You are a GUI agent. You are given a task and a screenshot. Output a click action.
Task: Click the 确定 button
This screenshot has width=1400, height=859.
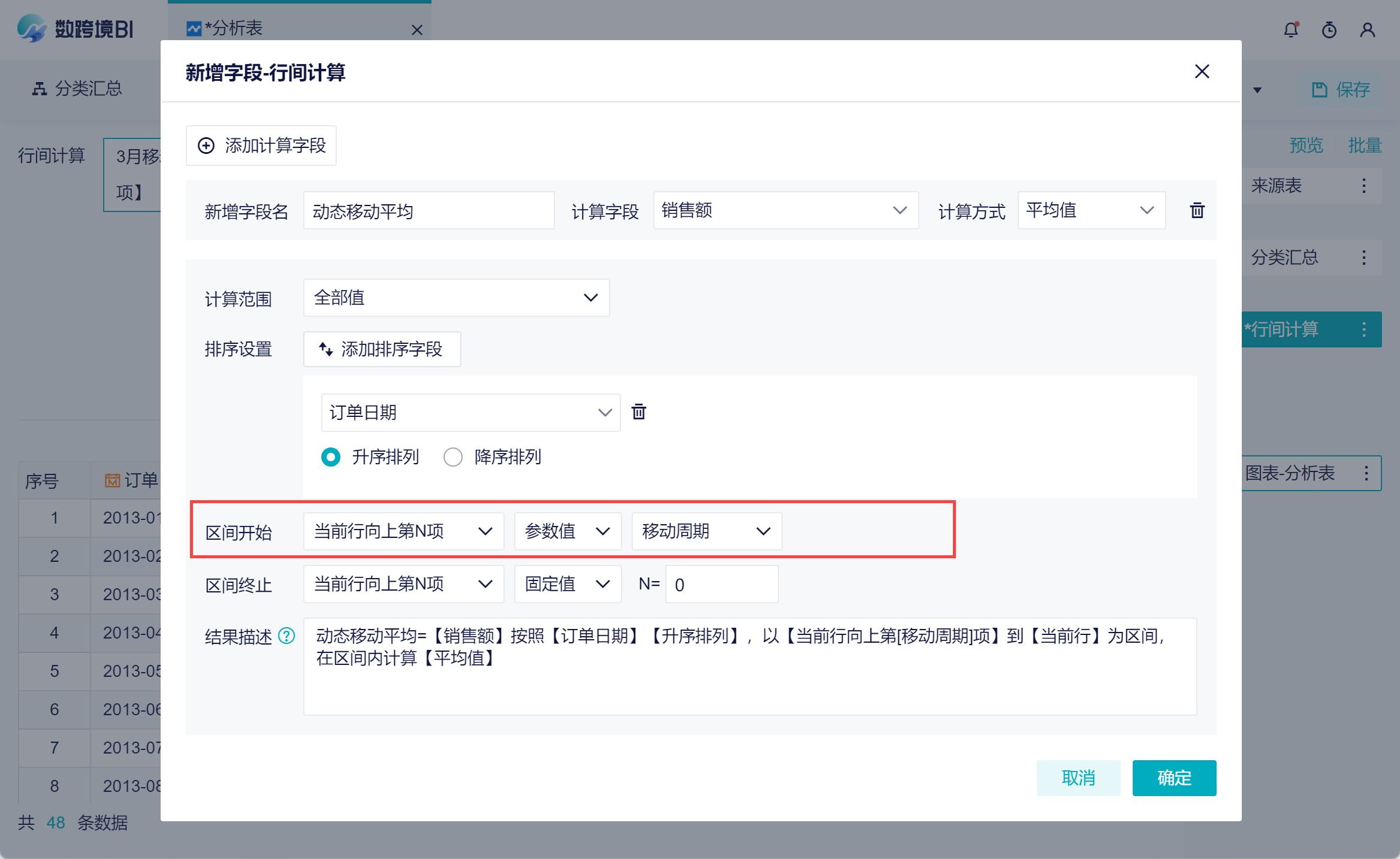(1173, 778)
